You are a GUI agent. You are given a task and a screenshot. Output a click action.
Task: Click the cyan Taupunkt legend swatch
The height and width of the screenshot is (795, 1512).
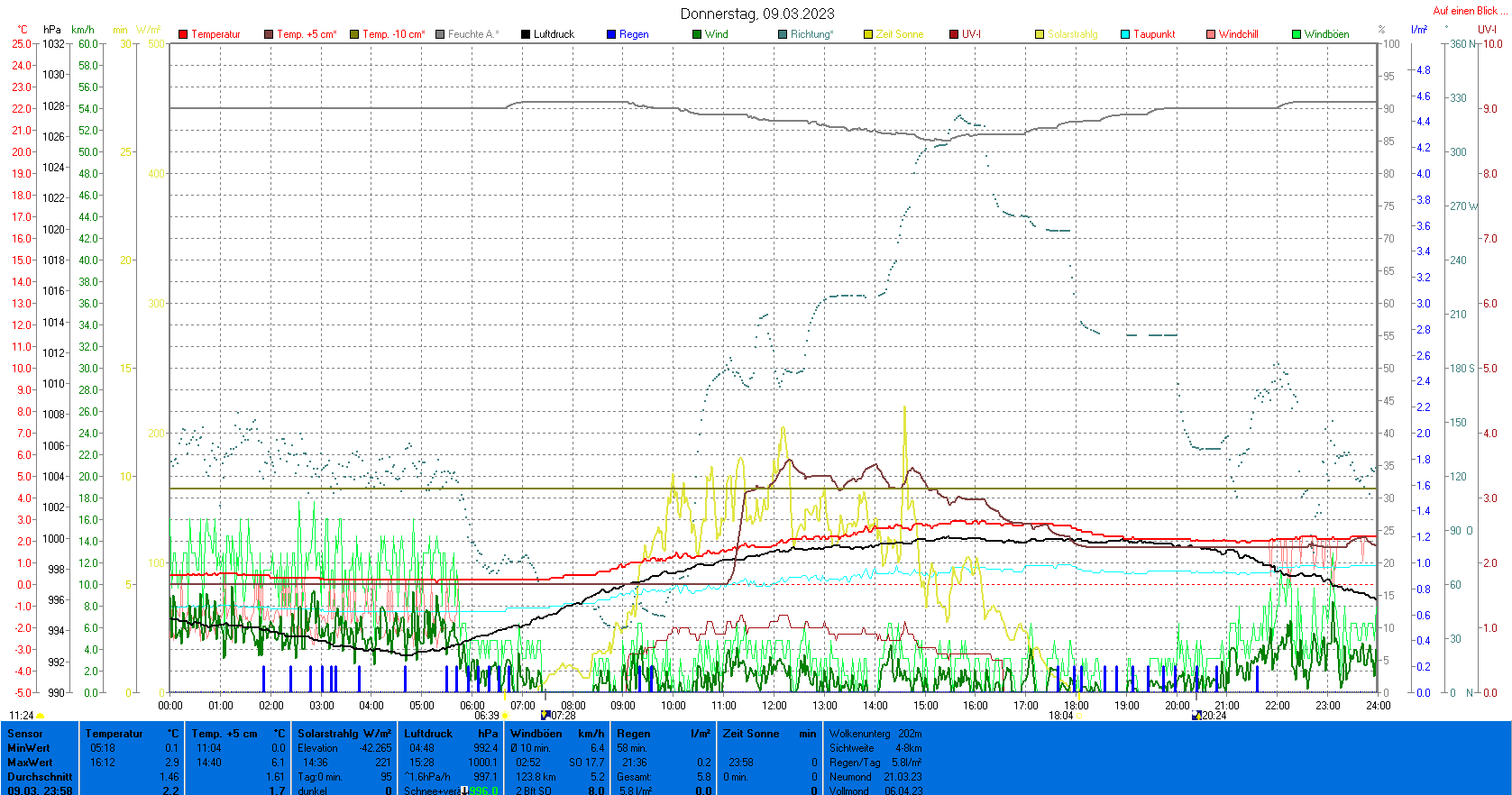1125,34
